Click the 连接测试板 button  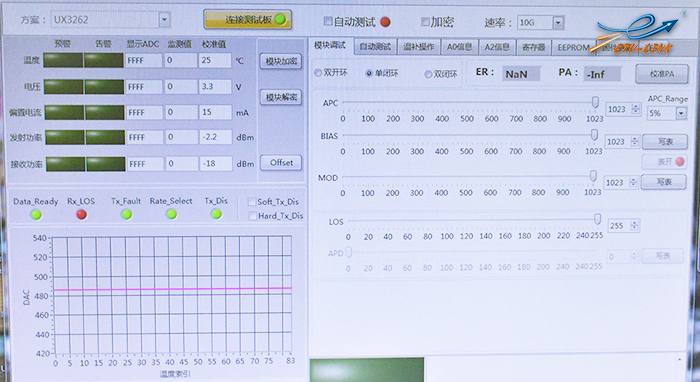coord(248,20)
